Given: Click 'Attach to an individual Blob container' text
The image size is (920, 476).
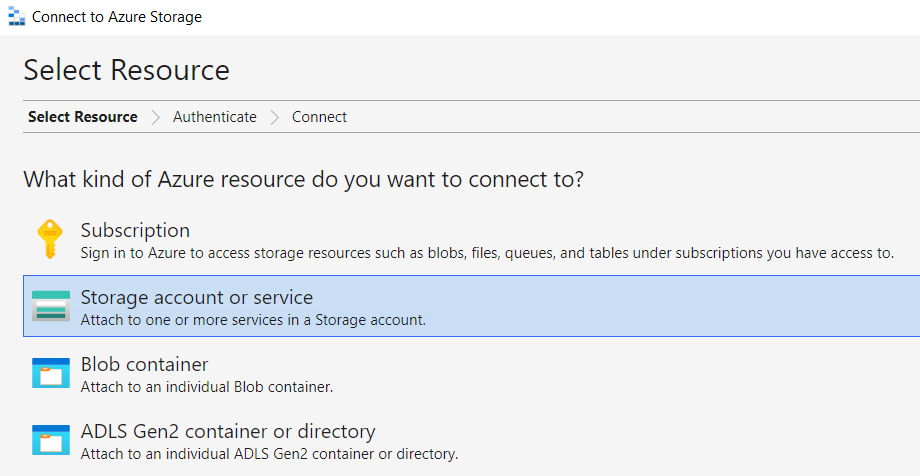Looking at the screenshot, I should [x=207, y=387].
